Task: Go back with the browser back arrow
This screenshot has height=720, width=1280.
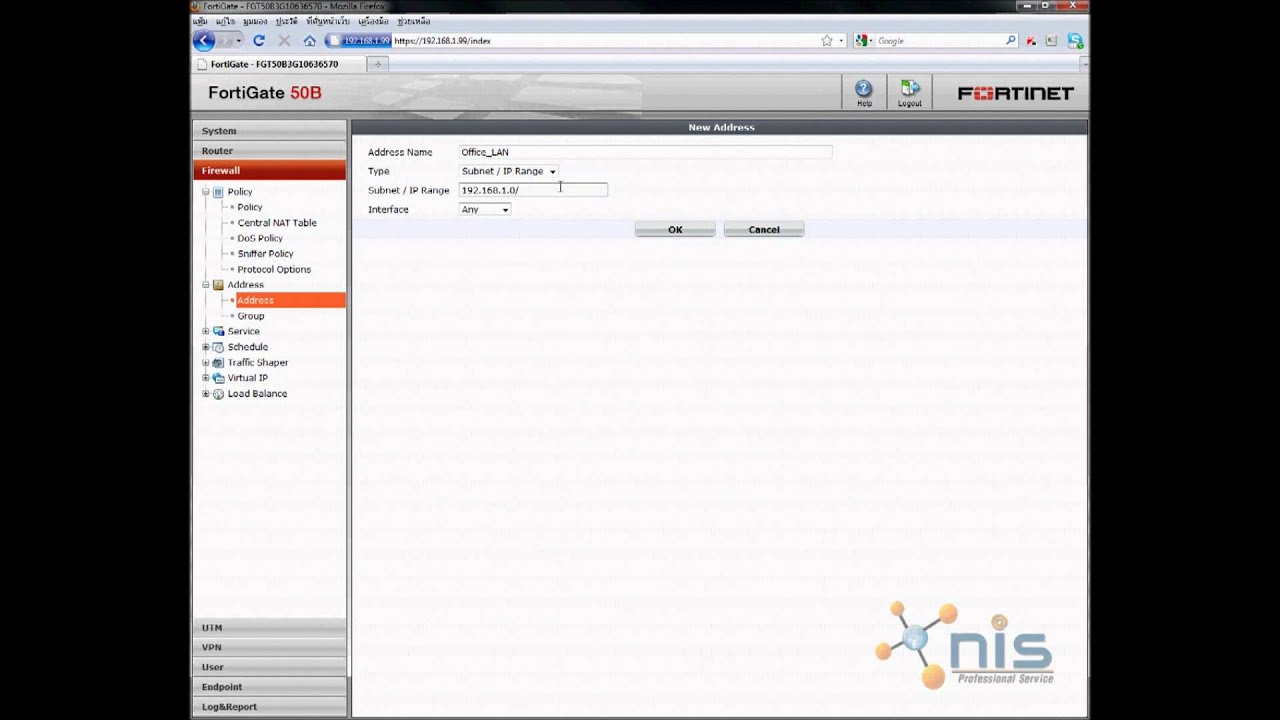Action: coord(204,41)
